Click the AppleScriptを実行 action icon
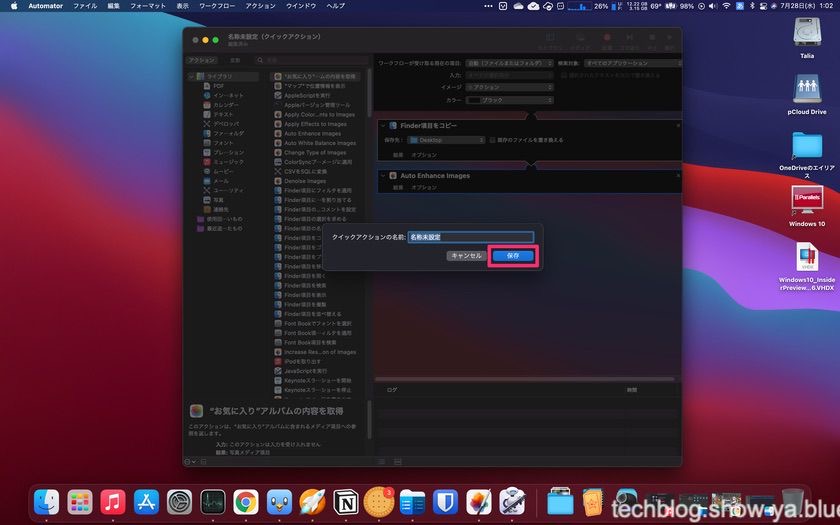840x525 pixels. 278,95
